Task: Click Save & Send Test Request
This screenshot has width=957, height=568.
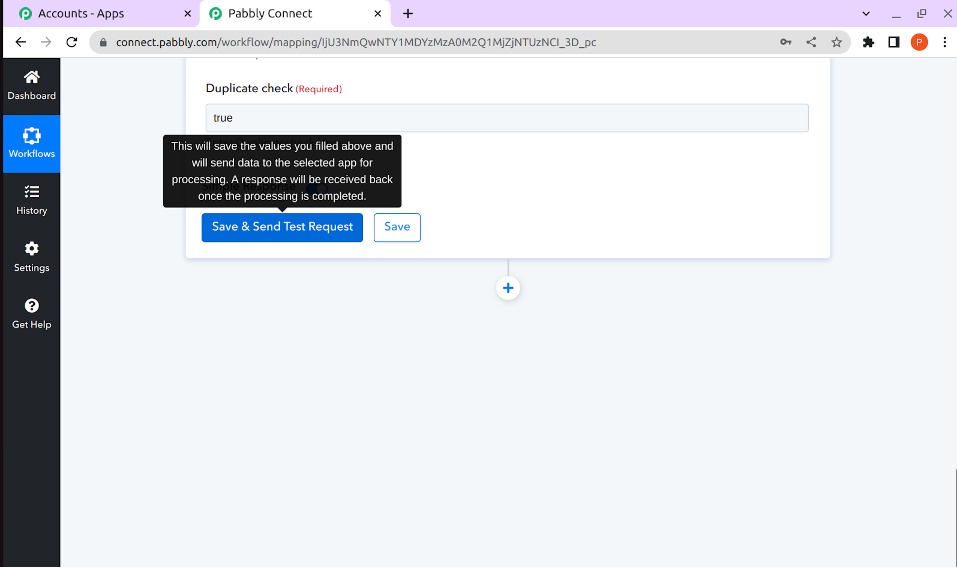Action: (x=282, y=227)
